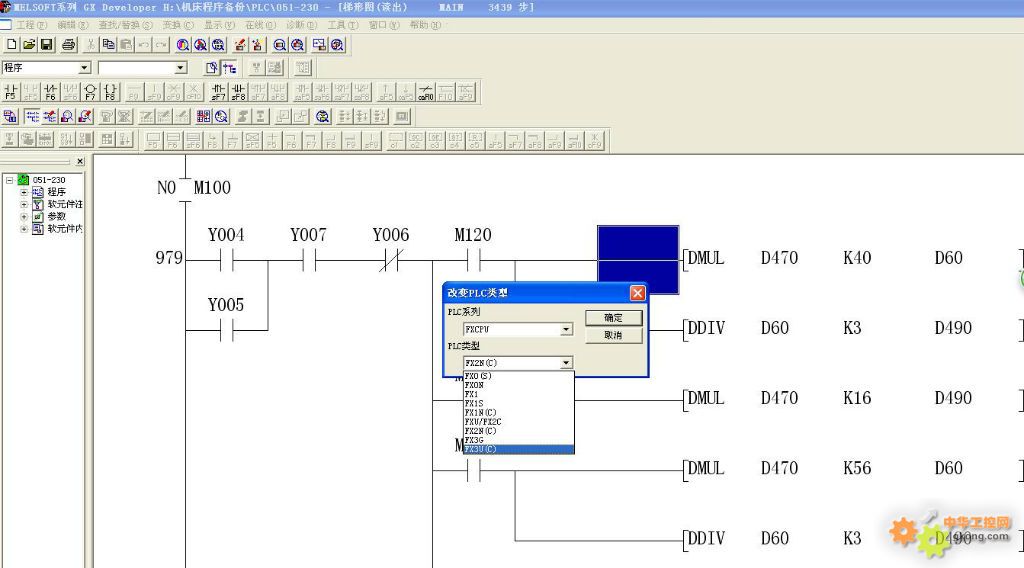This screenshot has height=568, width=1024.
Task: Insert a falling pulse contact (sF8)
Action: click(238, 92)
